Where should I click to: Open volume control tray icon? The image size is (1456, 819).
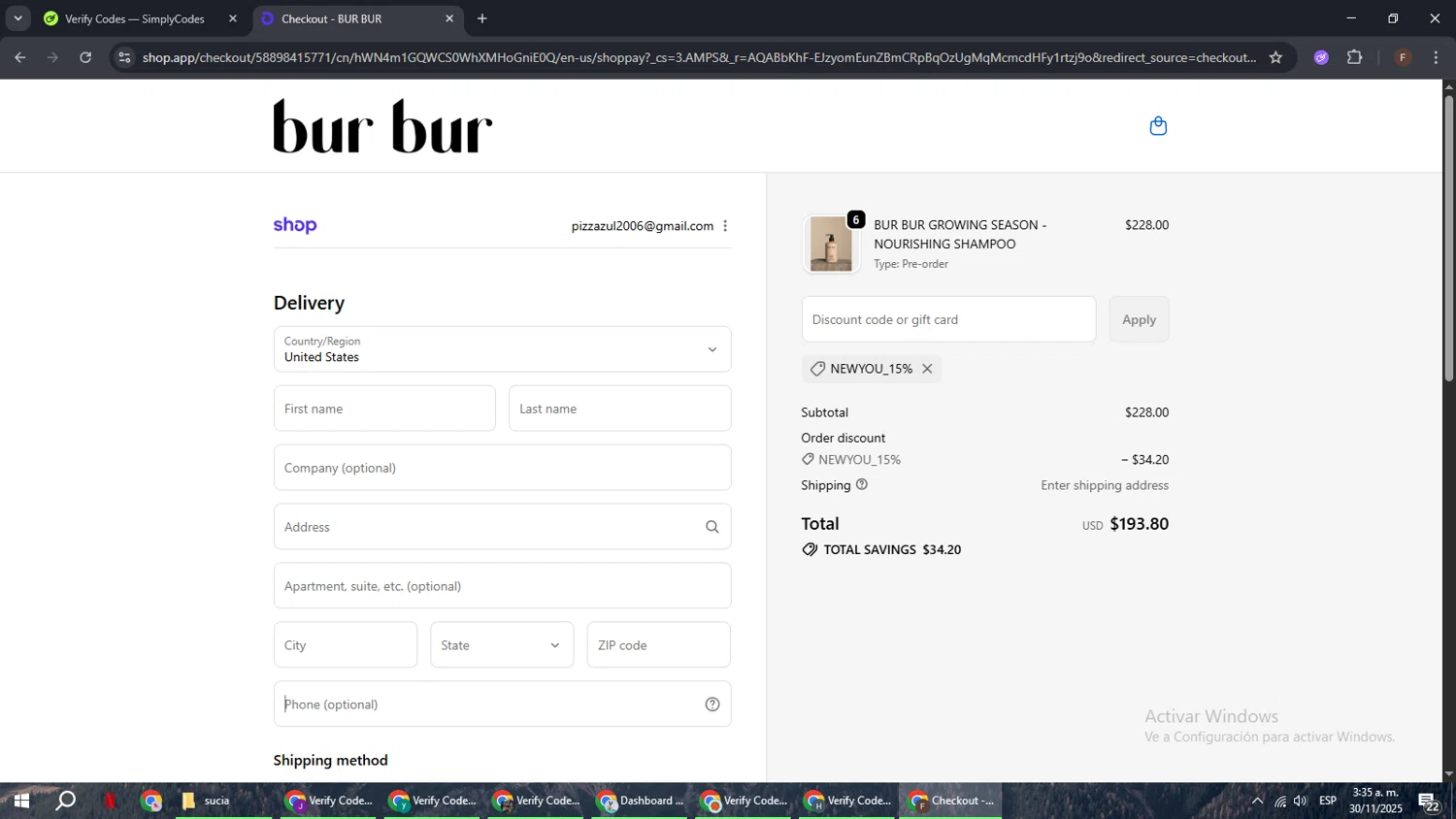point(1301,801)
